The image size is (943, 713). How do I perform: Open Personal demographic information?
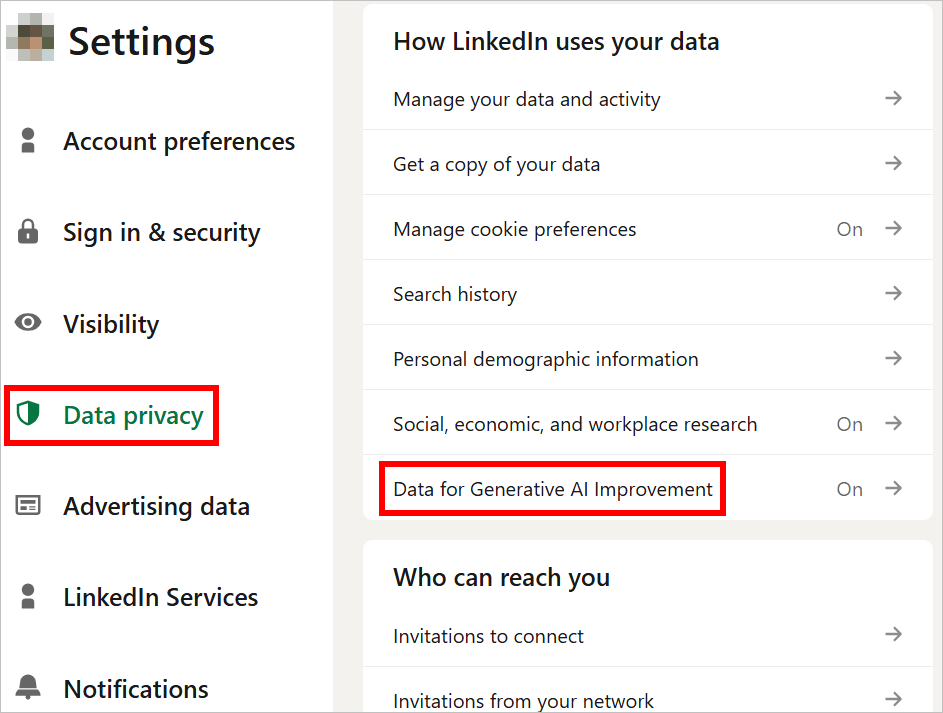[546, 358]
